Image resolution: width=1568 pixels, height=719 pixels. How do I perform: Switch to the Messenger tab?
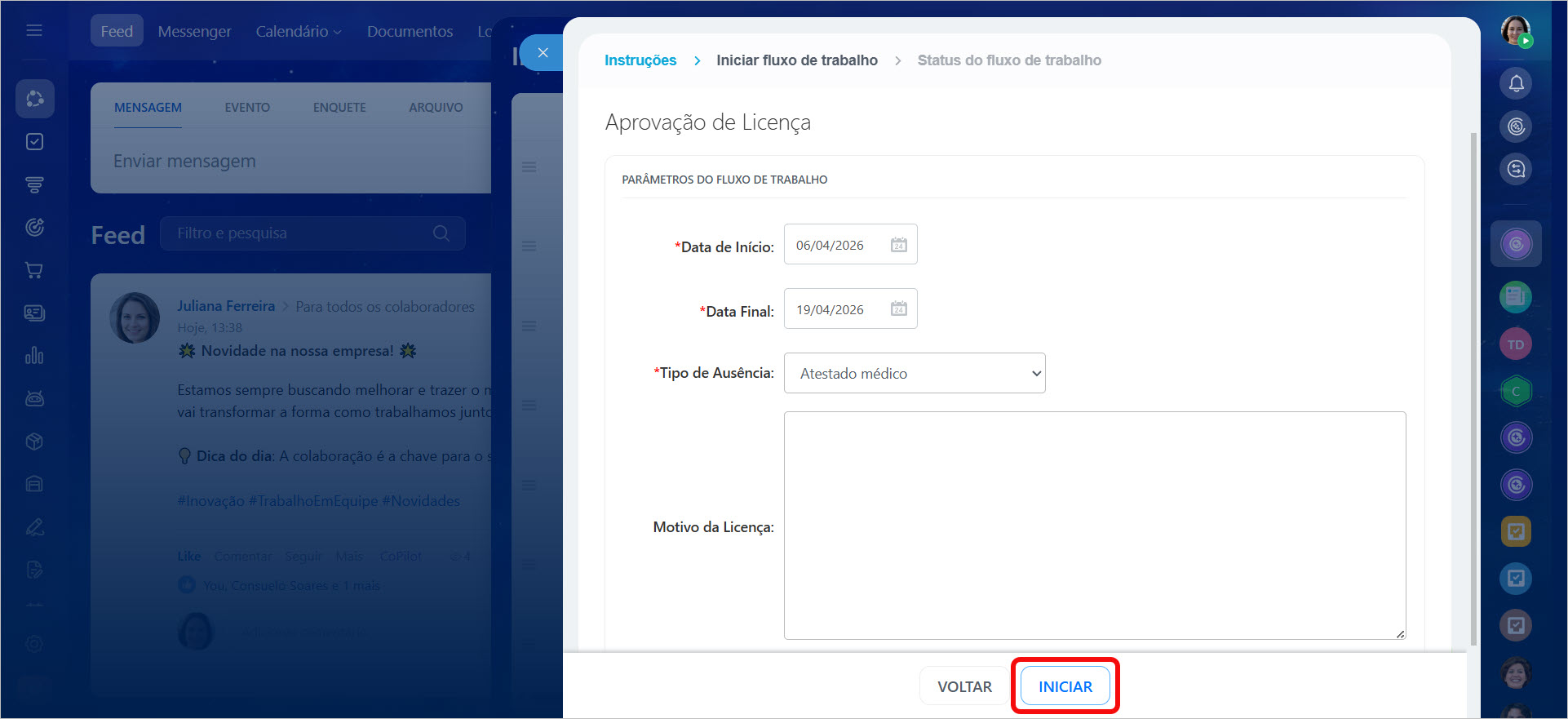[x=194, y=31]
